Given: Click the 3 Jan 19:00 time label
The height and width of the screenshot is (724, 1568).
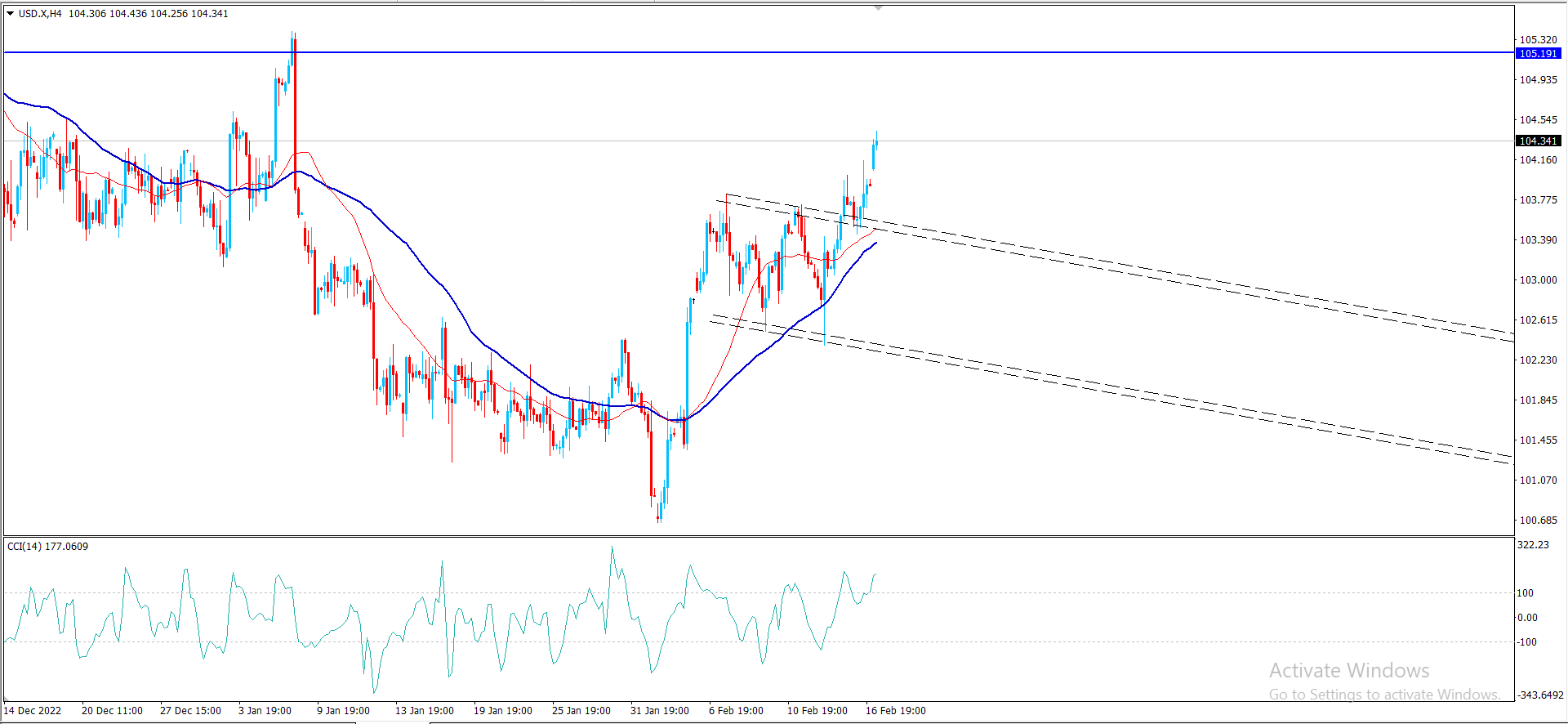Looking at the screenshot, I should point(265,711).
